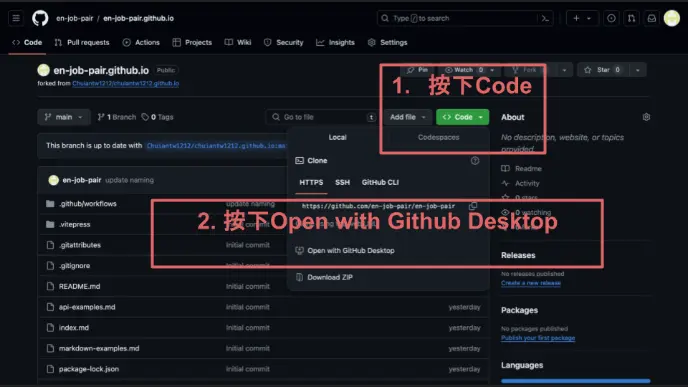Expand the create new dropdown arrow
The height and width of the screenshot is (387, 688).
(x=589, y=18)
